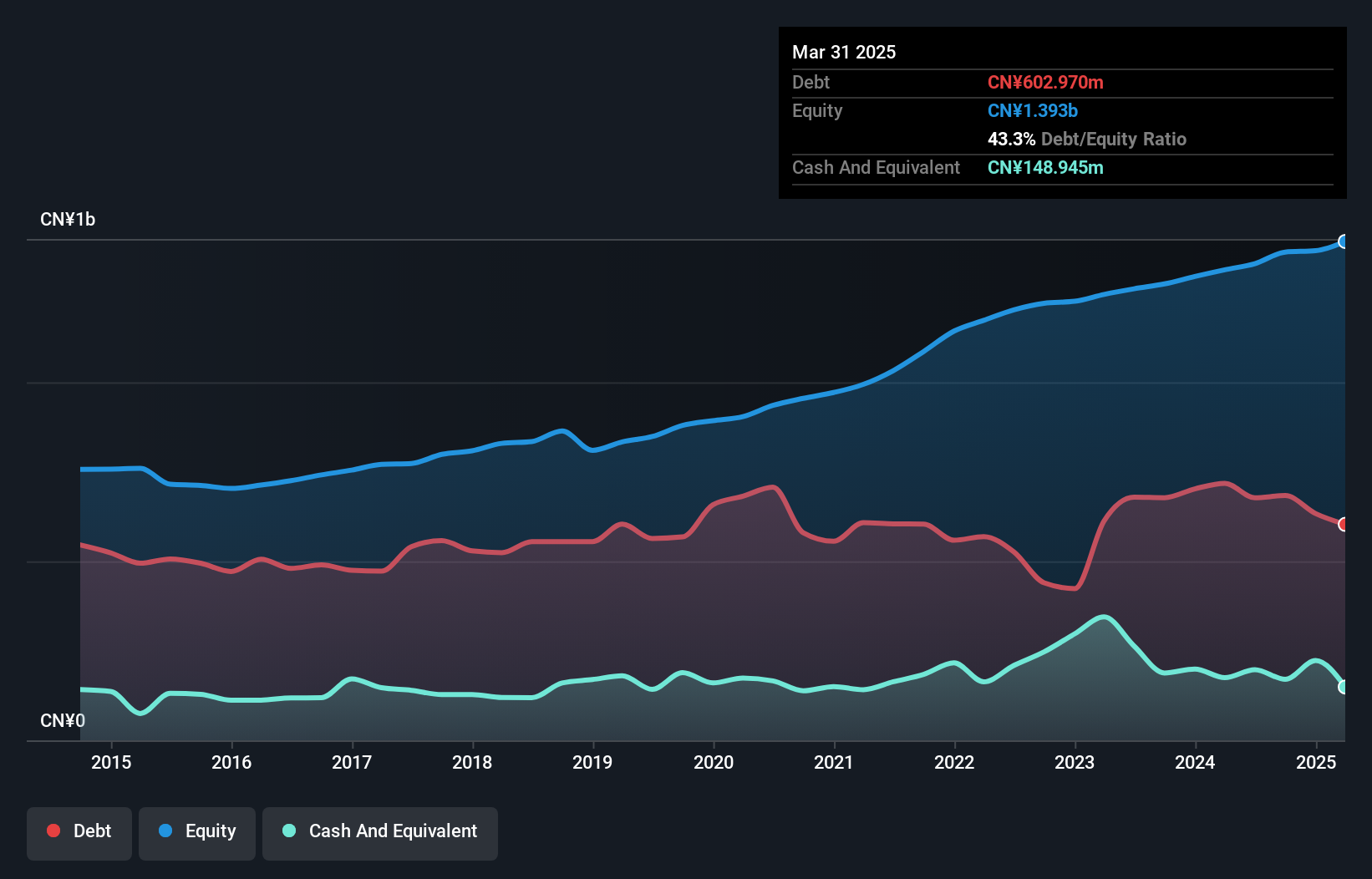The width and height of the screenshot is (1372, 879).
Task: Select the Debt endpoint marker on chart
Action: pyautogui.click(x=1344, y=525)
